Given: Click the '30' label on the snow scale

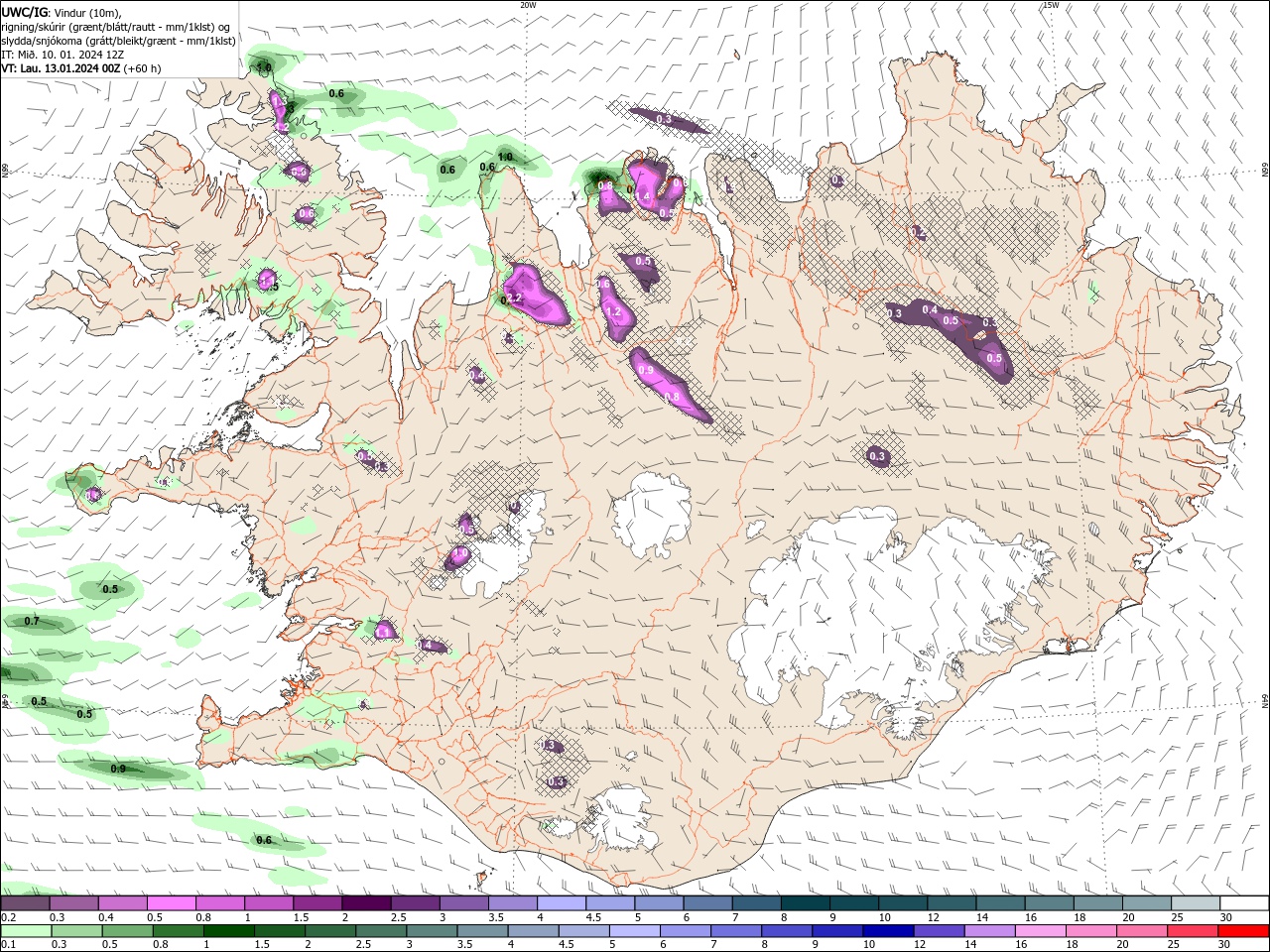Looking at the screenshot, I should (x=1225, y=917).
